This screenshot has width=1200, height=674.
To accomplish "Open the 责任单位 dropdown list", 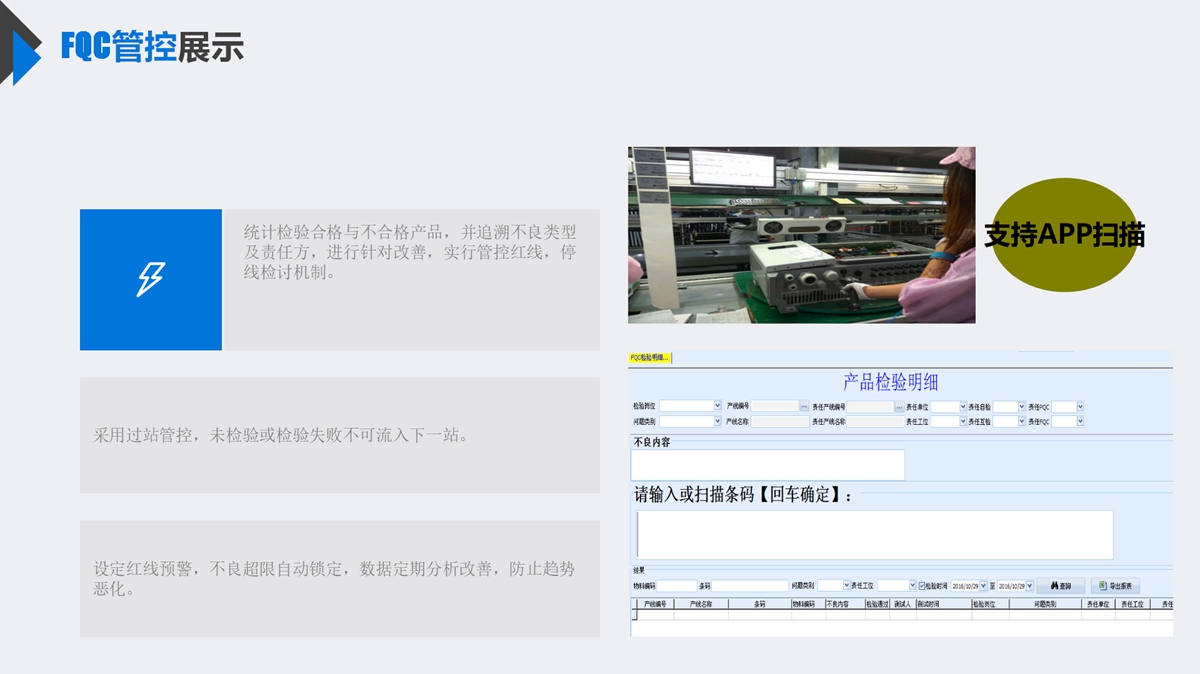I will tap(961, 407).
